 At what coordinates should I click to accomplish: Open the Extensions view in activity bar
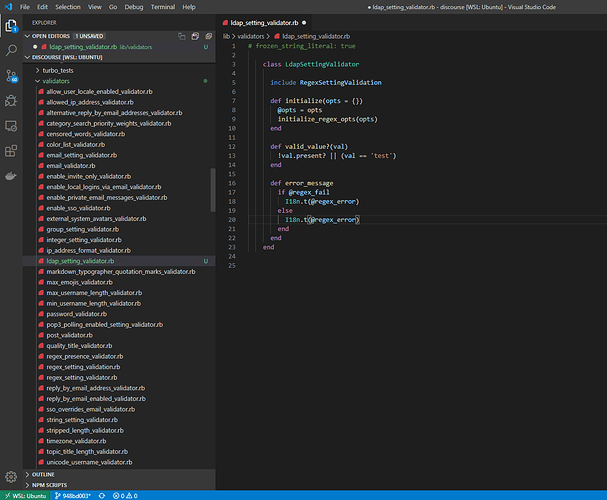(x=11, y=151)
